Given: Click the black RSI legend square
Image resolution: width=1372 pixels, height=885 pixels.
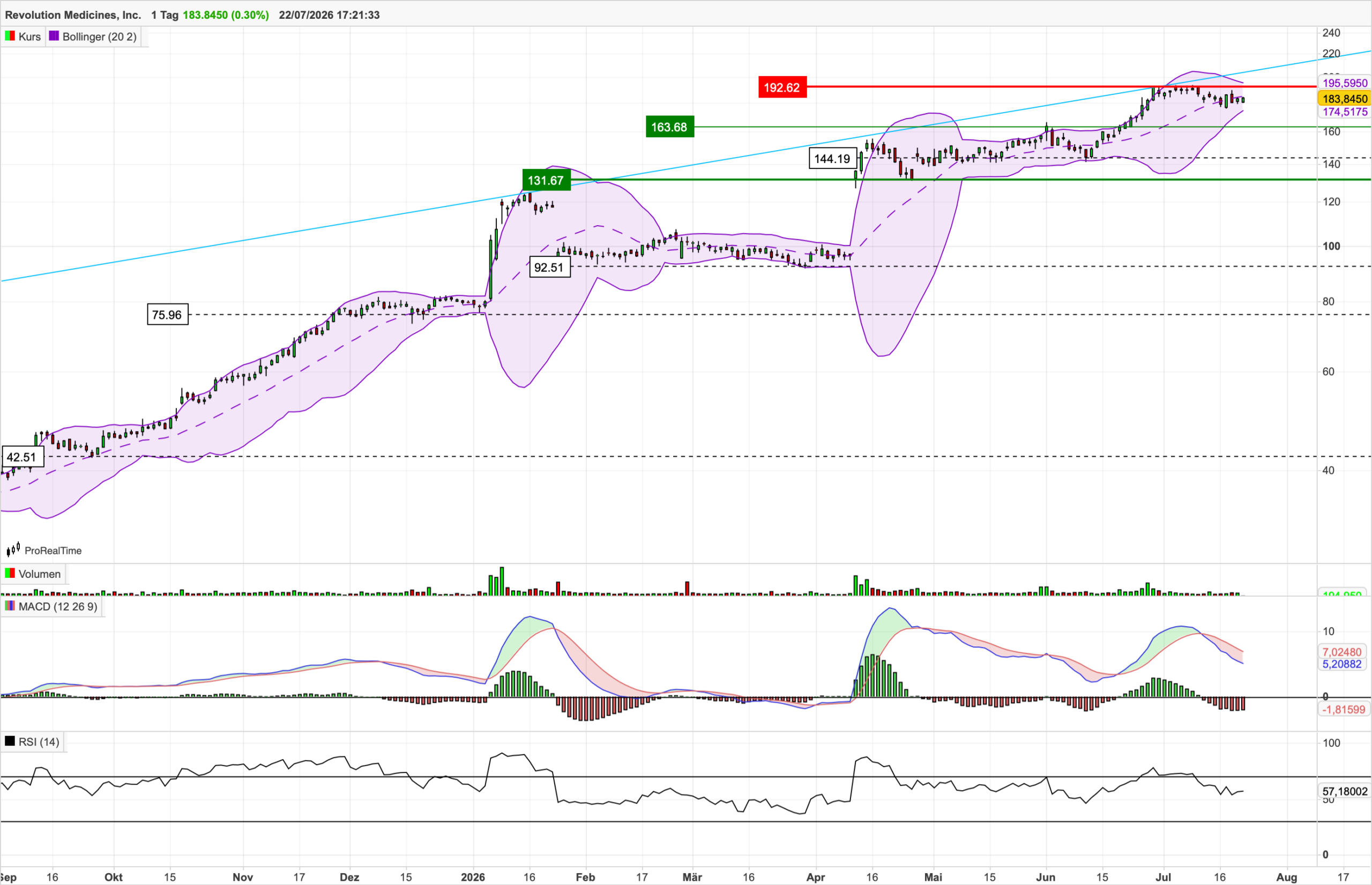Looking at the screenshot, I should 10,741.
